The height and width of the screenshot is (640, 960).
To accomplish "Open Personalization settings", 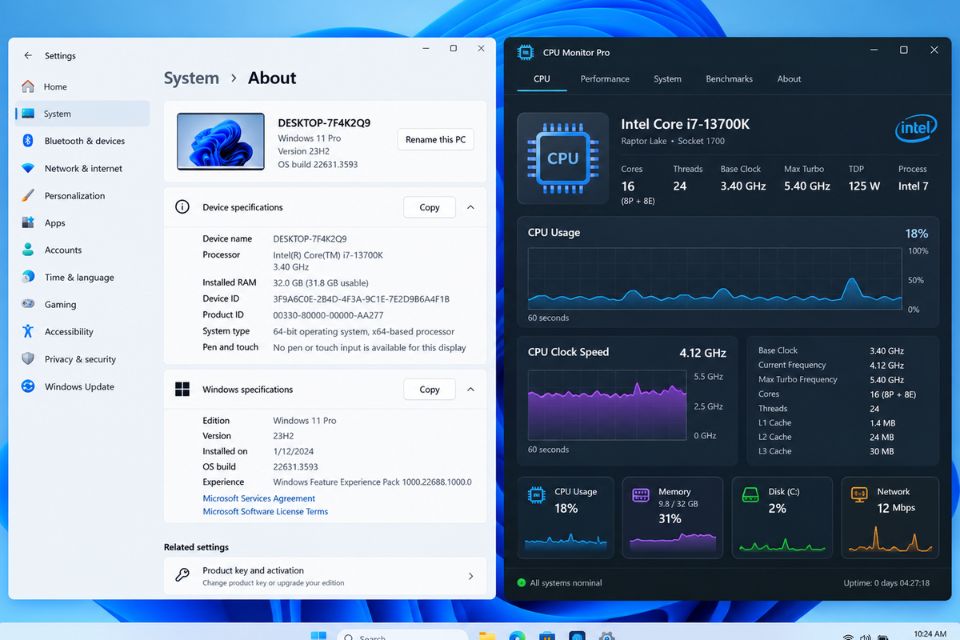I will [82, 196].
